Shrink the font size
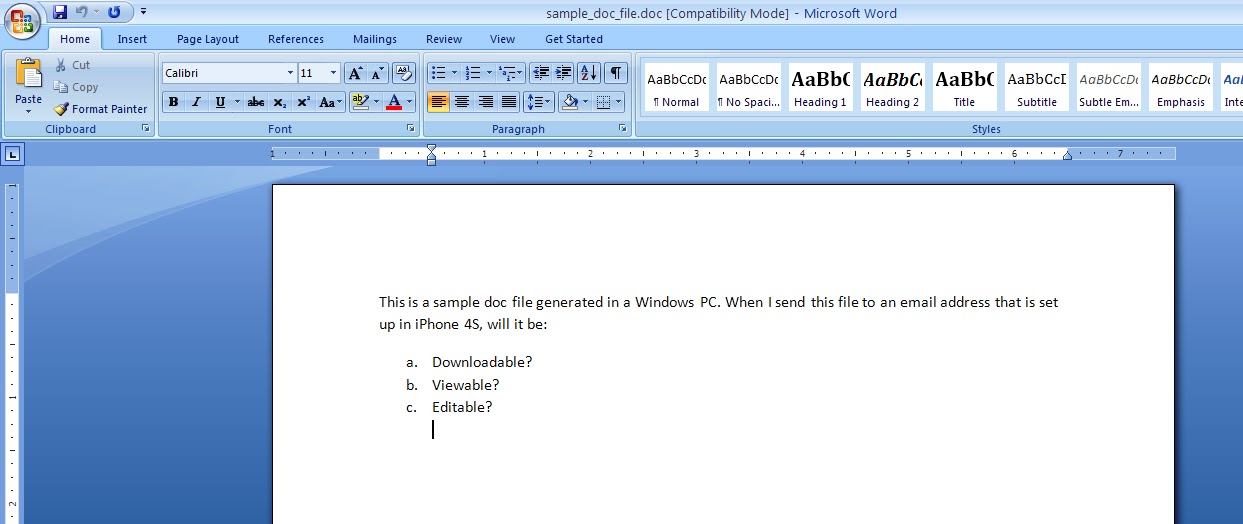This screenshot has height=524, width=1243. tap(378, 73)
